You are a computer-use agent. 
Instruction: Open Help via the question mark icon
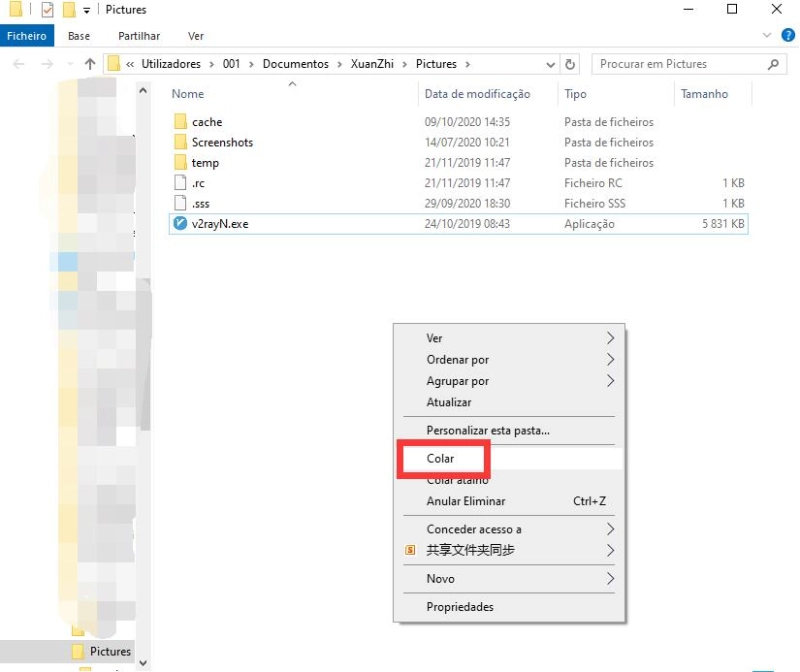[789, 35]
